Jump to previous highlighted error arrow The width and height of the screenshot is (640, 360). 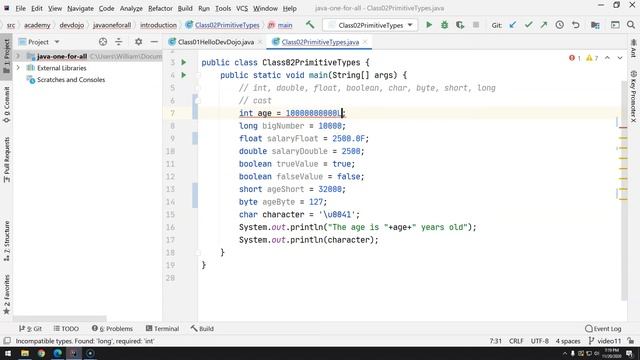pyautogui.click(x=607, y=58)
